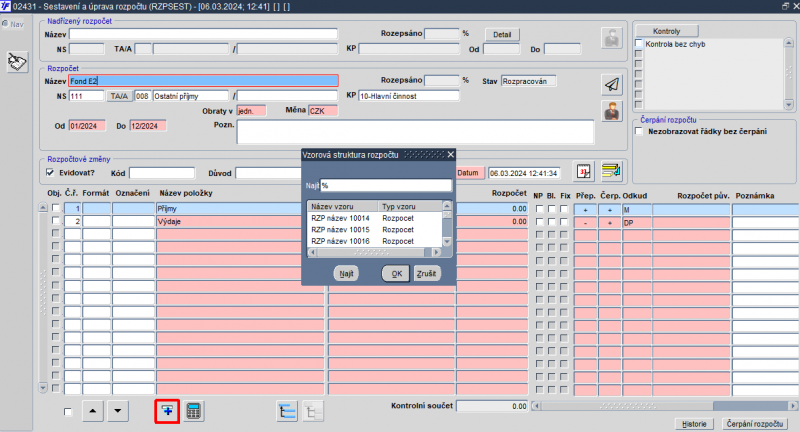Click the Od field showing 01/2024

pyautogui.click(x=87, y=125)
